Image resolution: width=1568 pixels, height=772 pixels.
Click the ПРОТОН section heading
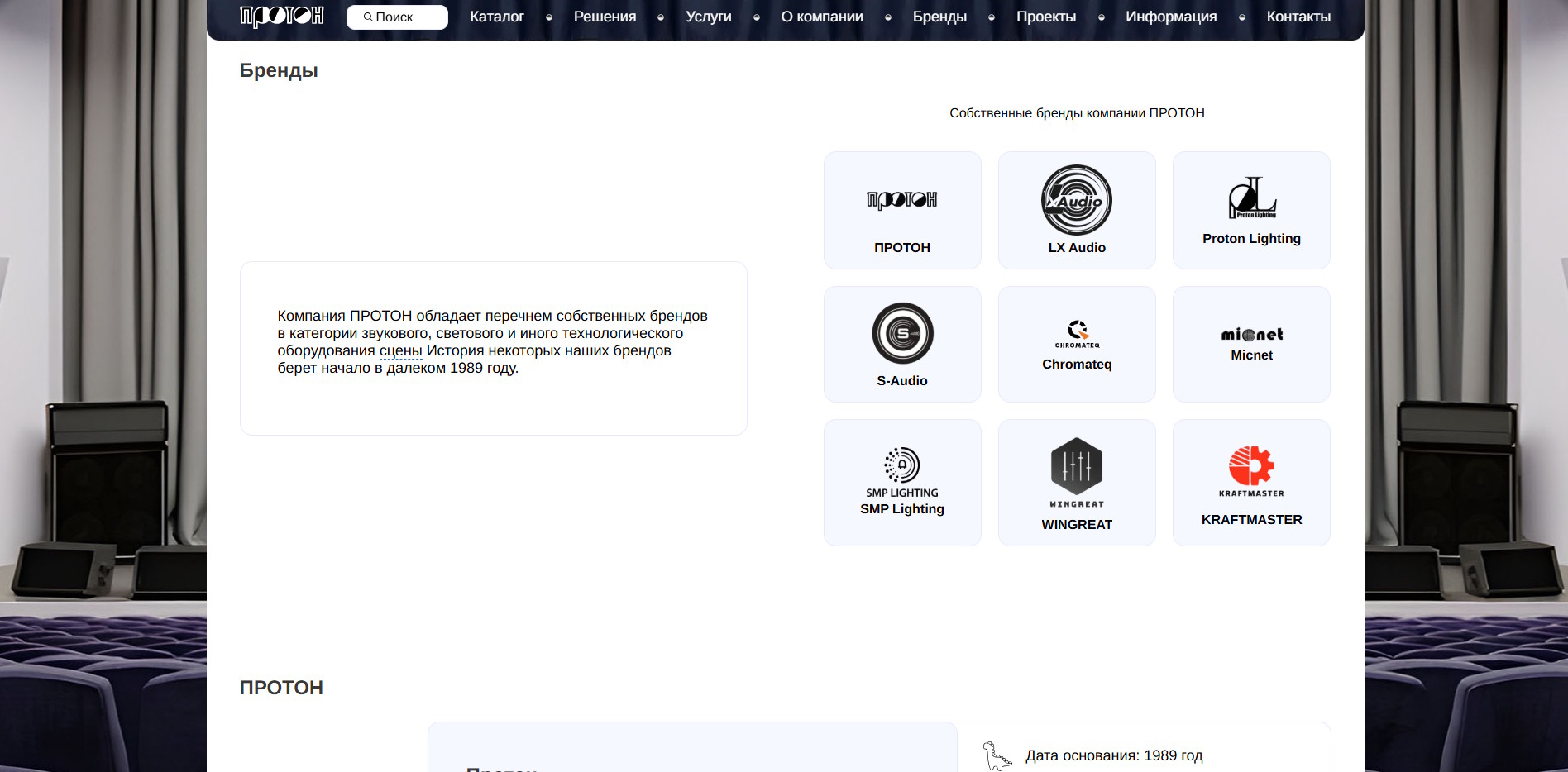pyautogui.click(x=281, y=688)
